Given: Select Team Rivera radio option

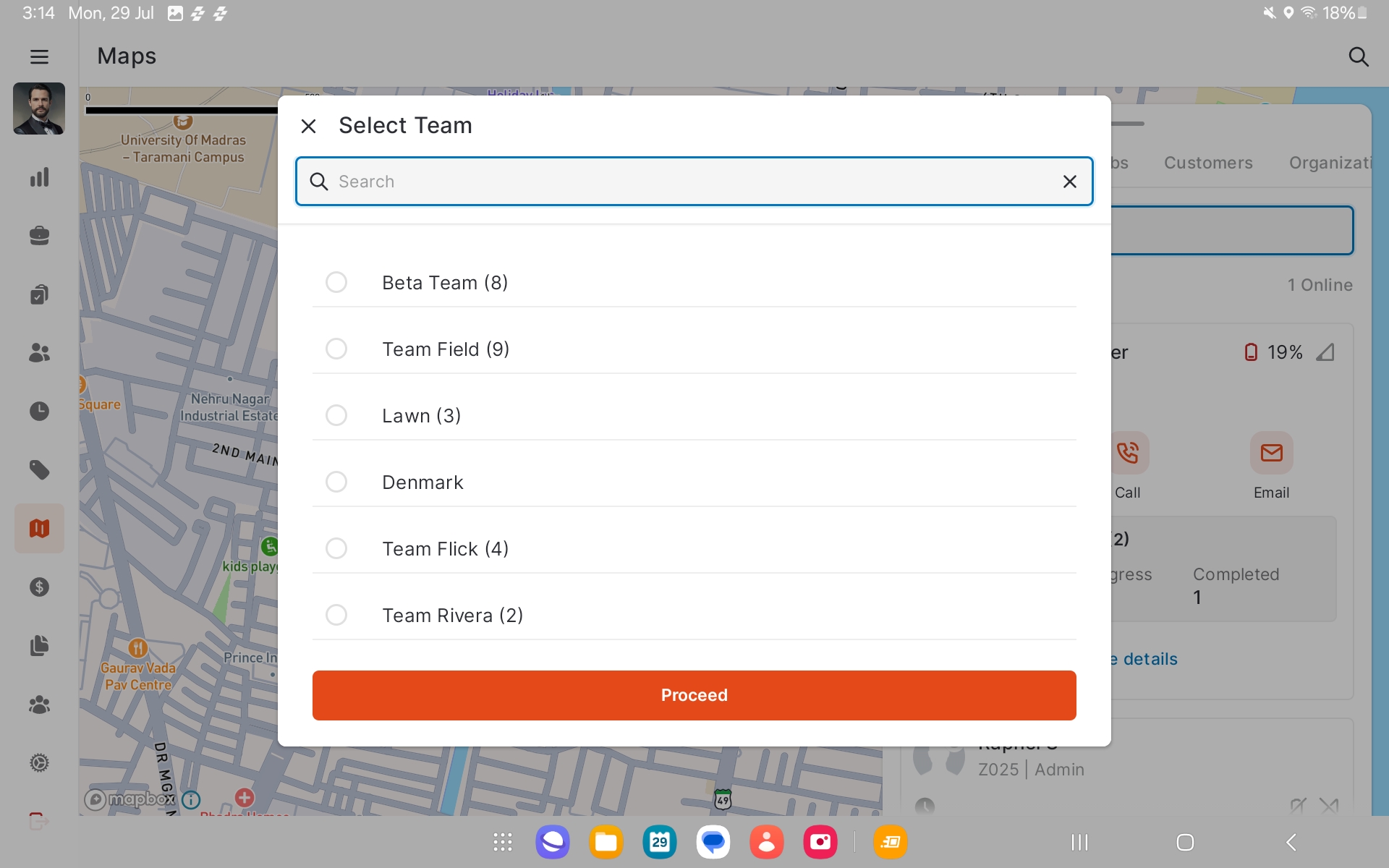Looking at the screenshot, I should pos(336,615).
